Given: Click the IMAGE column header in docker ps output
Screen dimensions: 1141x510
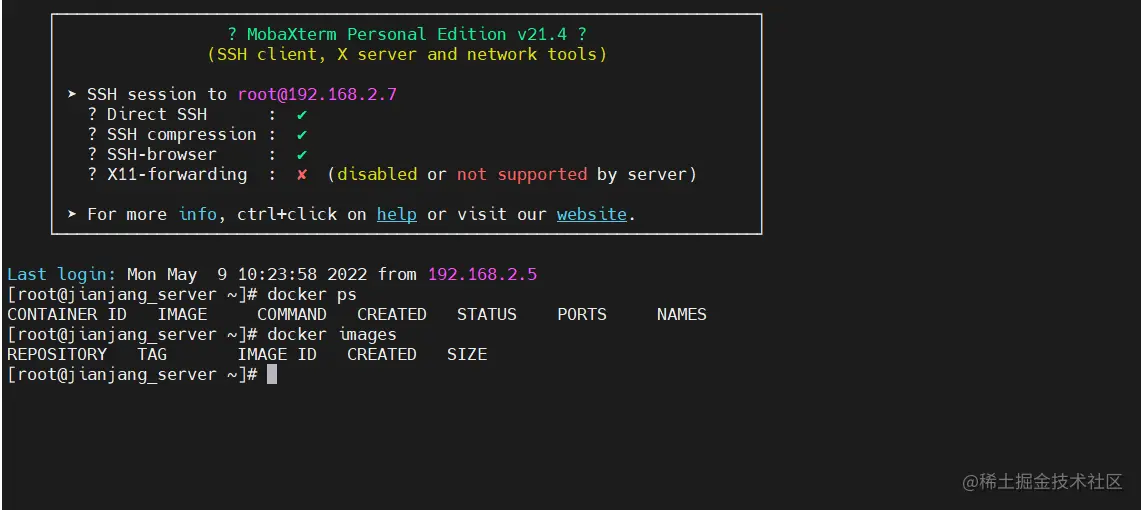Looking at the screenshot, I should coord(182,314).
